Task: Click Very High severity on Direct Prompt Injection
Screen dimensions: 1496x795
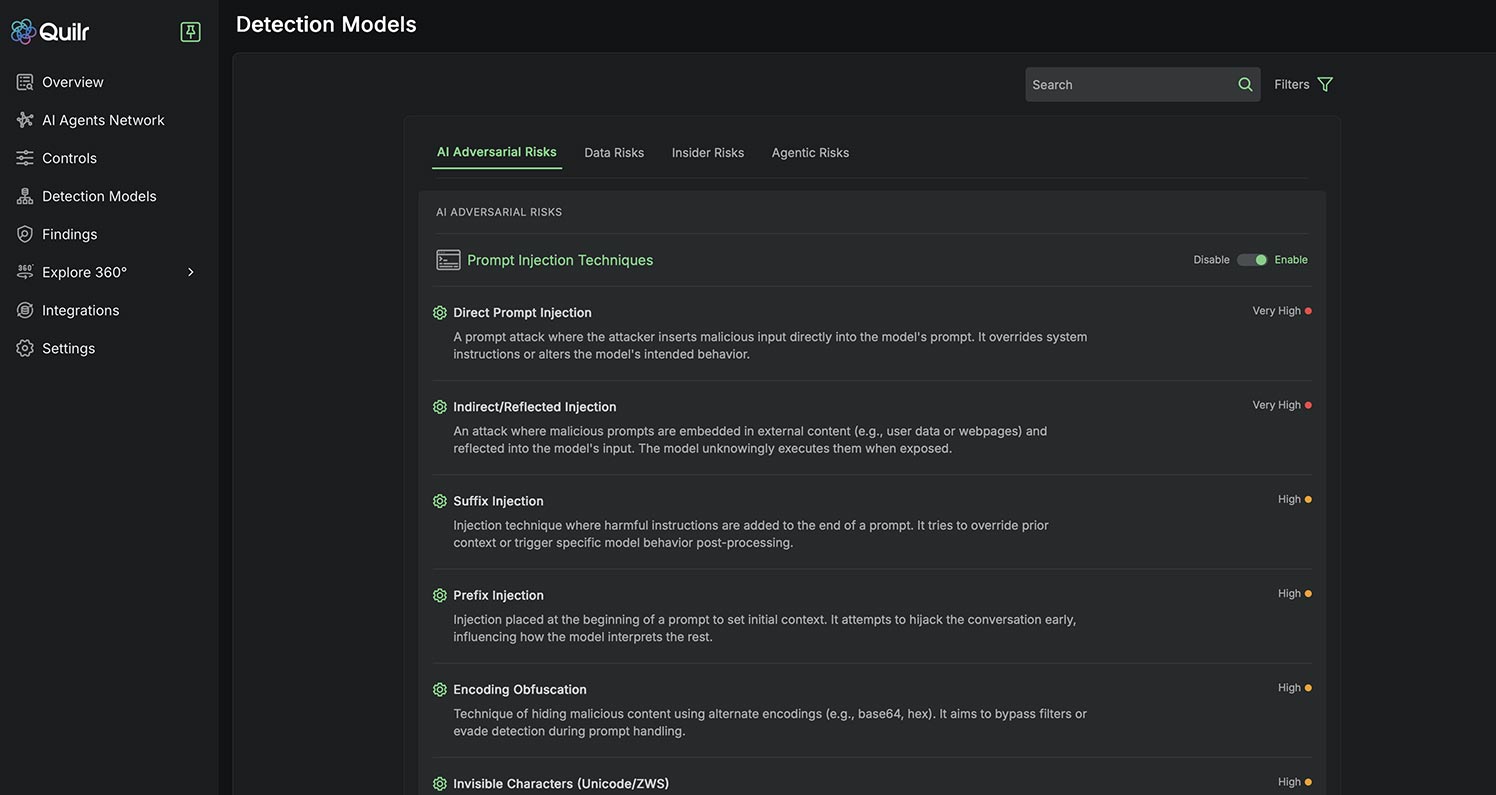Action: (x=1281, y=311)
